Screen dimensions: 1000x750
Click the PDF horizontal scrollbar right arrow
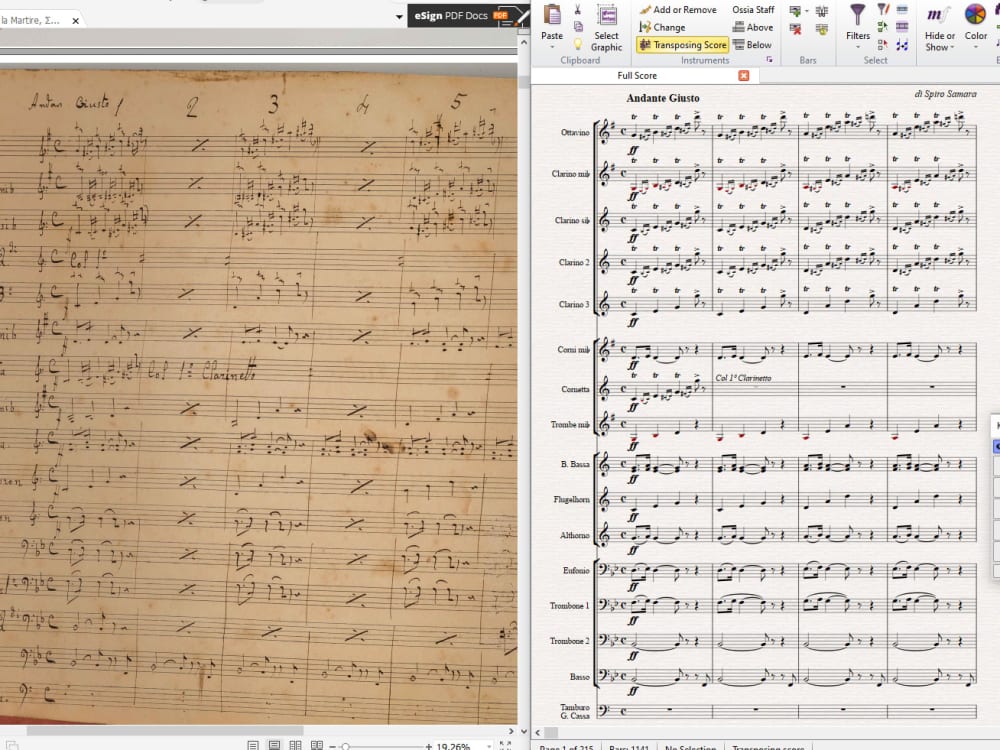coord(511,732)
